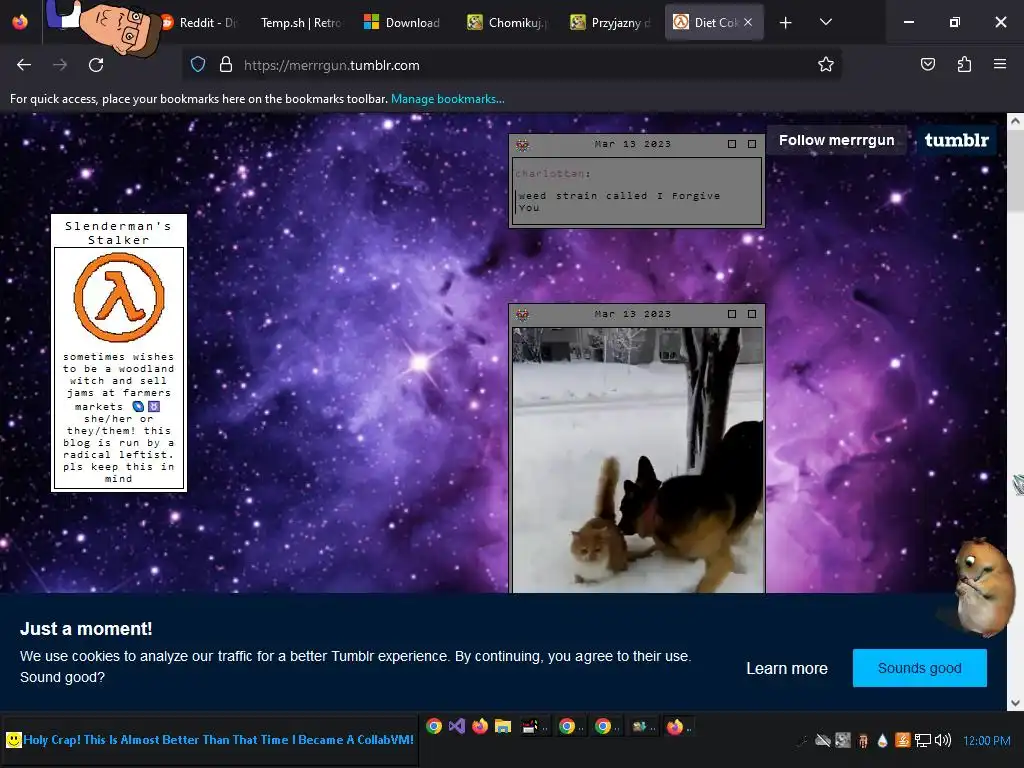Click the page scrollbar up arrow
The height and width of the screenshot is (768, 1024).
coord(1015,121)
